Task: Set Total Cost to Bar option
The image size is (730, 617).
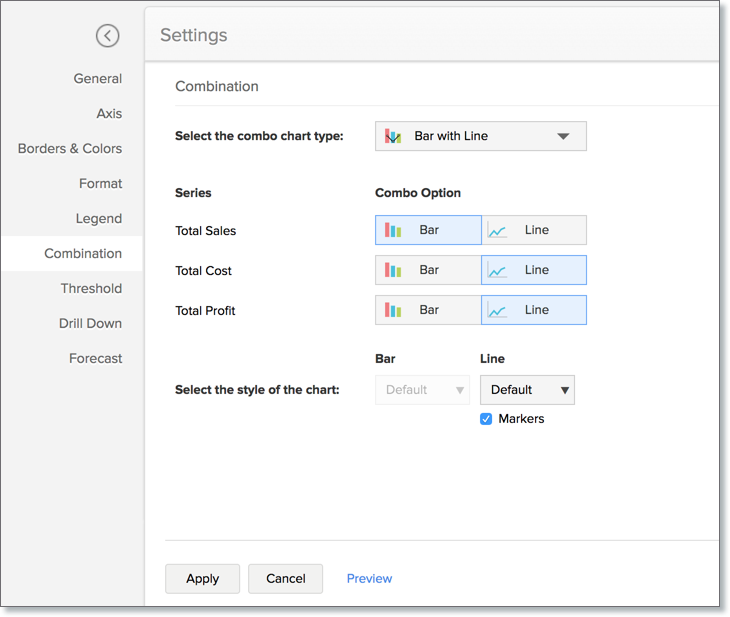Action: 428,270
